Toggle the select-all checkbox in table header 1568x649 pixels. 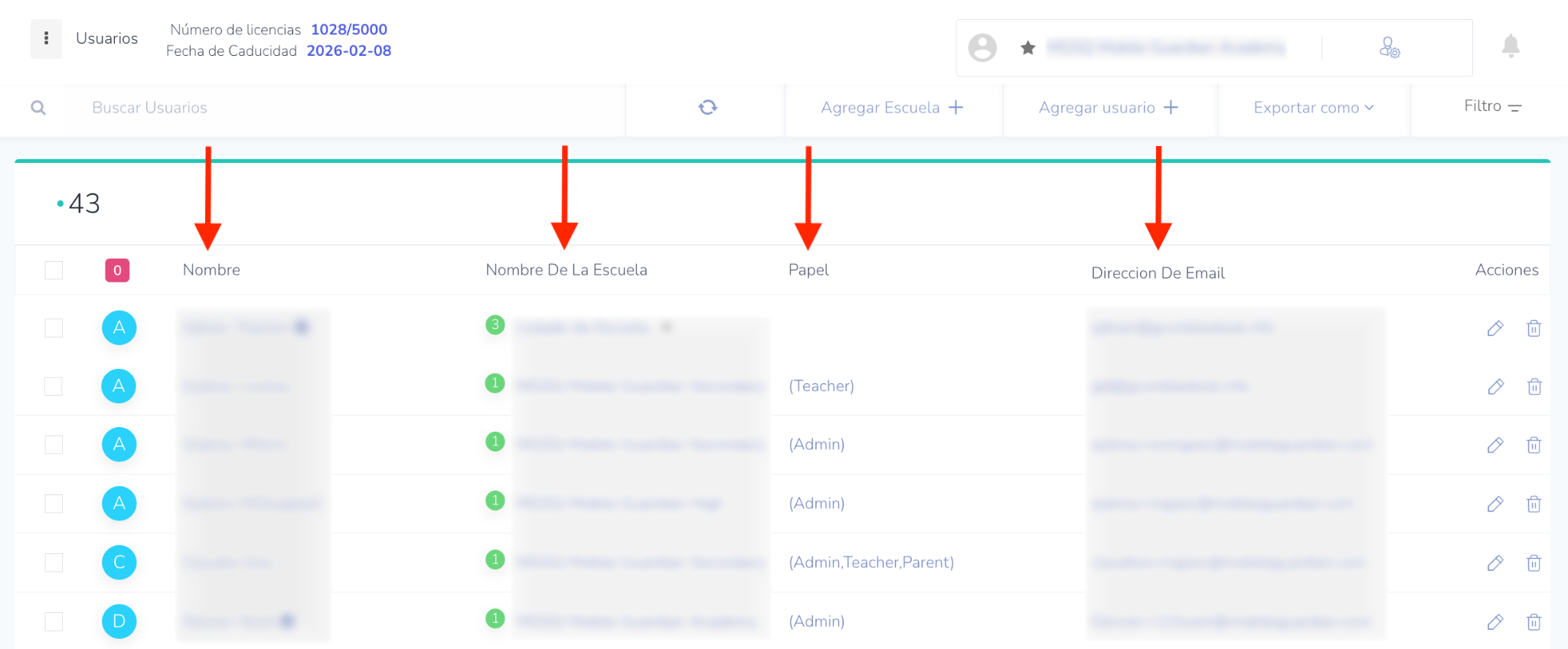(54, 270)
